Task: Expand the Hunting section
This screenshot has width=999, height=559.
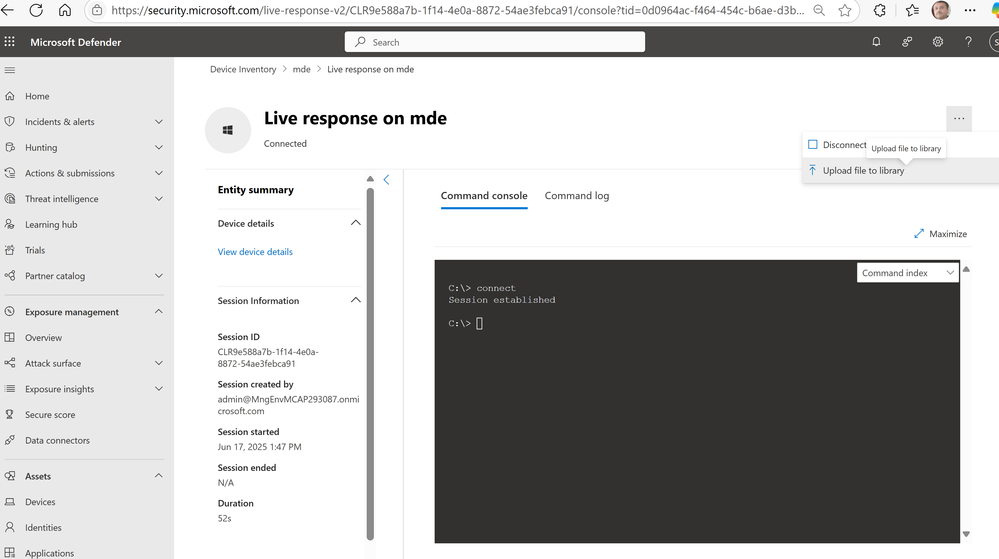Action: click(159, 147)
